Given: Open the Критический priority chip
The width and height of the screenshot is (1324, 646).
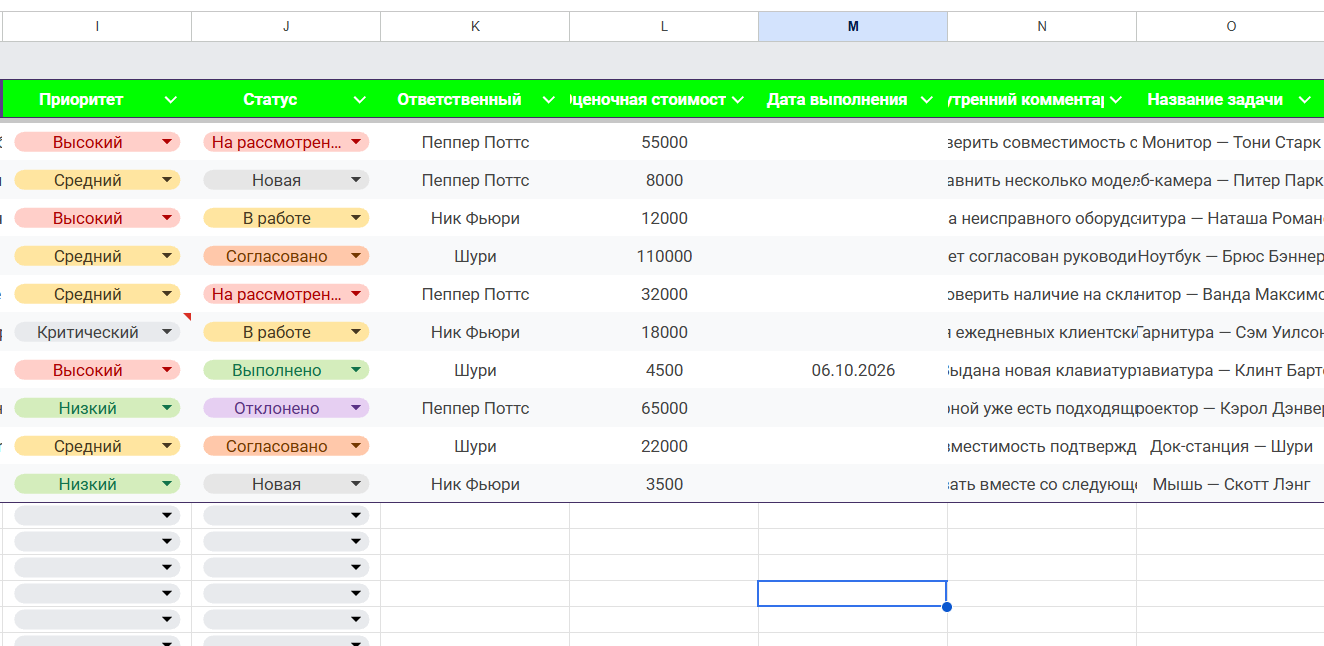Looking at the screenshot, I should (x=97, y=333).
